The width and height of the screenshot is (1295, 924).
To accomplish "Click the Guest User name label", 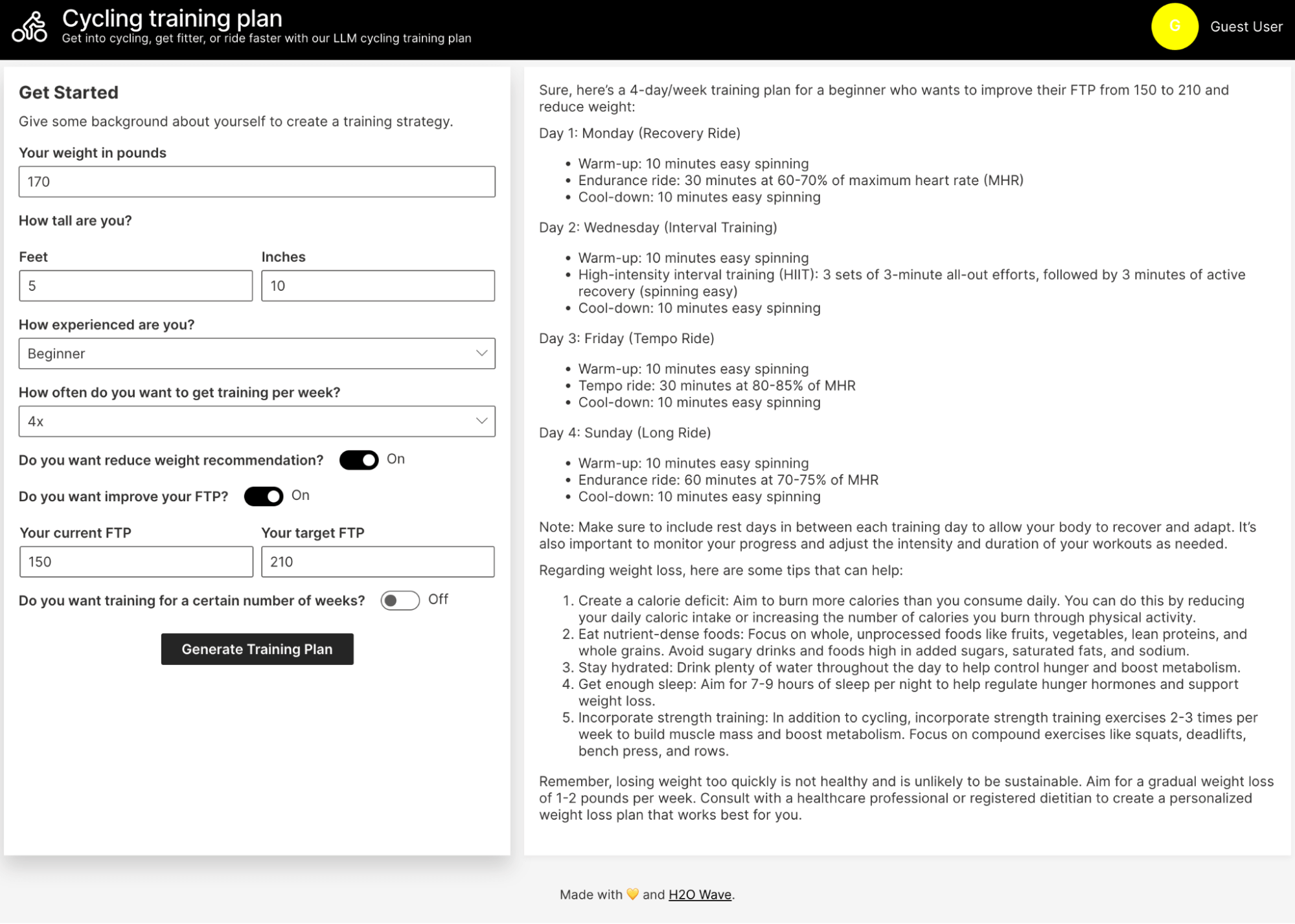I will 1246,27.
